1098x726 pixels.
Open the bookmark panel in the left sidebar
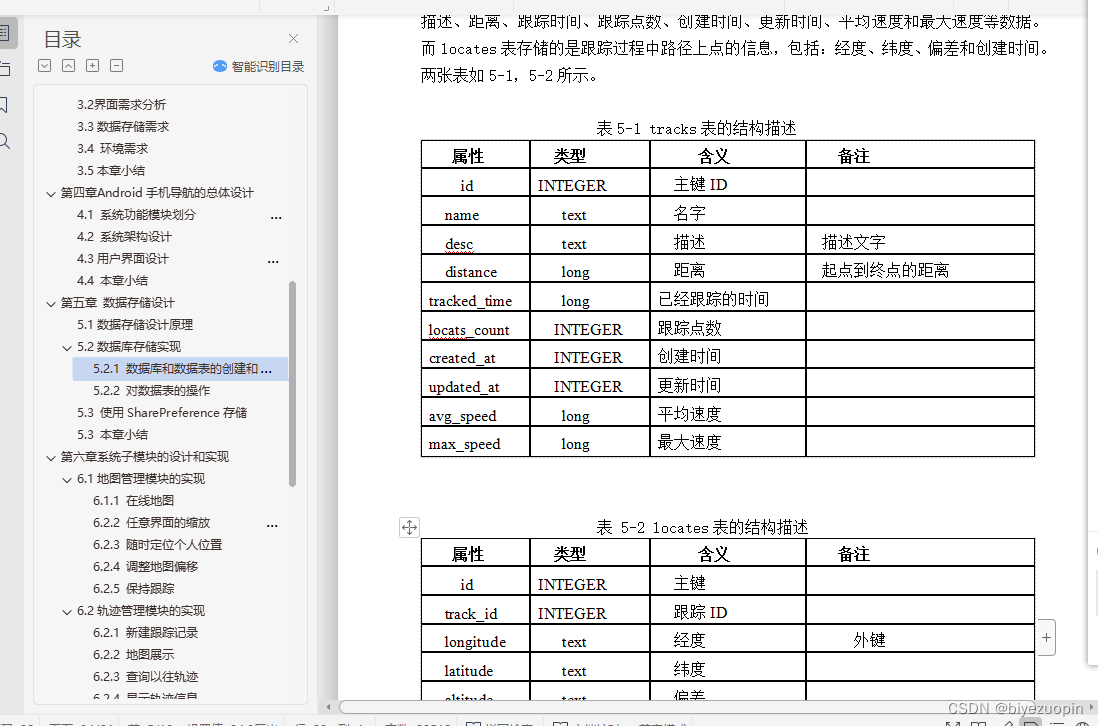[x=4, y=105]
